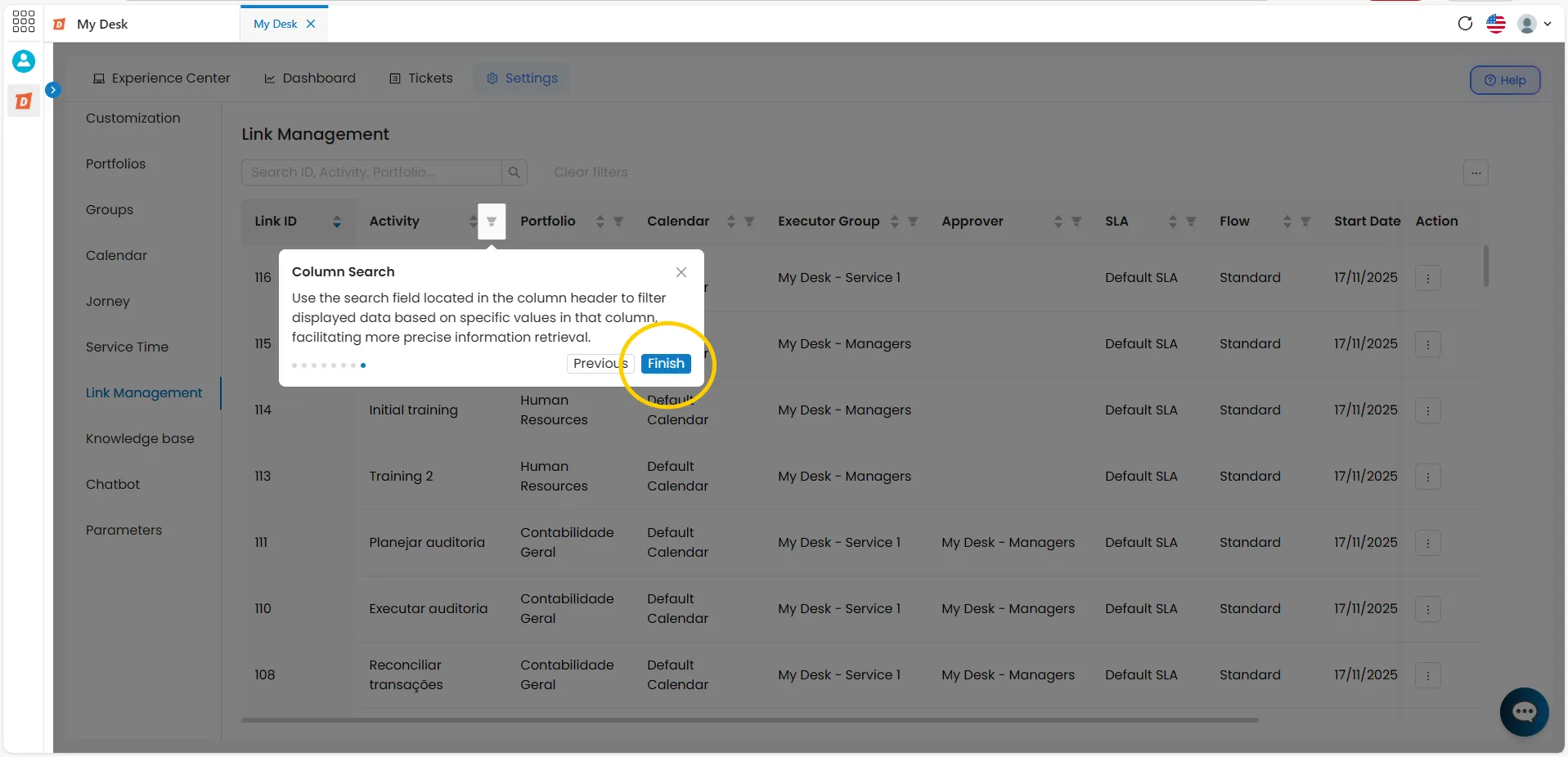Screen dimensions: 1568x757
Task: Open language selector flag icon
Action: (x=1496, y=24)
